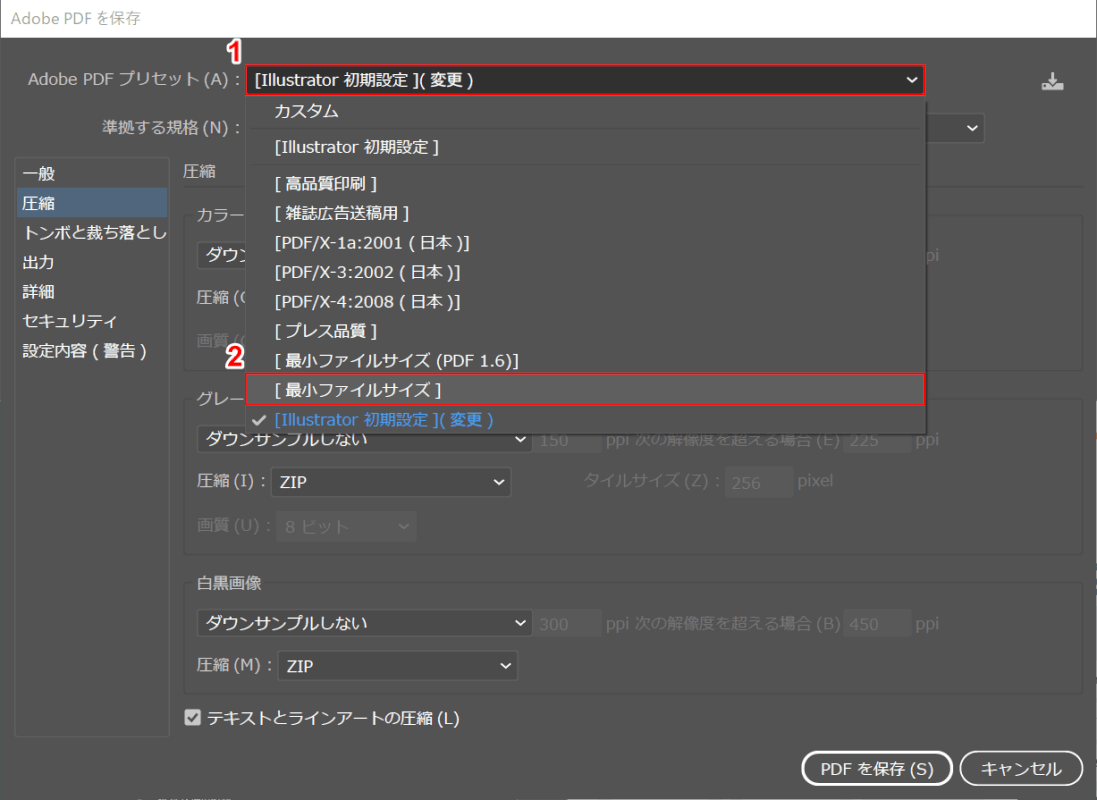This screenshot has height=800, width=1097.
Task: Choose [PDF/X-1a:2001 (日本)] preset
Action: [585, 243]
